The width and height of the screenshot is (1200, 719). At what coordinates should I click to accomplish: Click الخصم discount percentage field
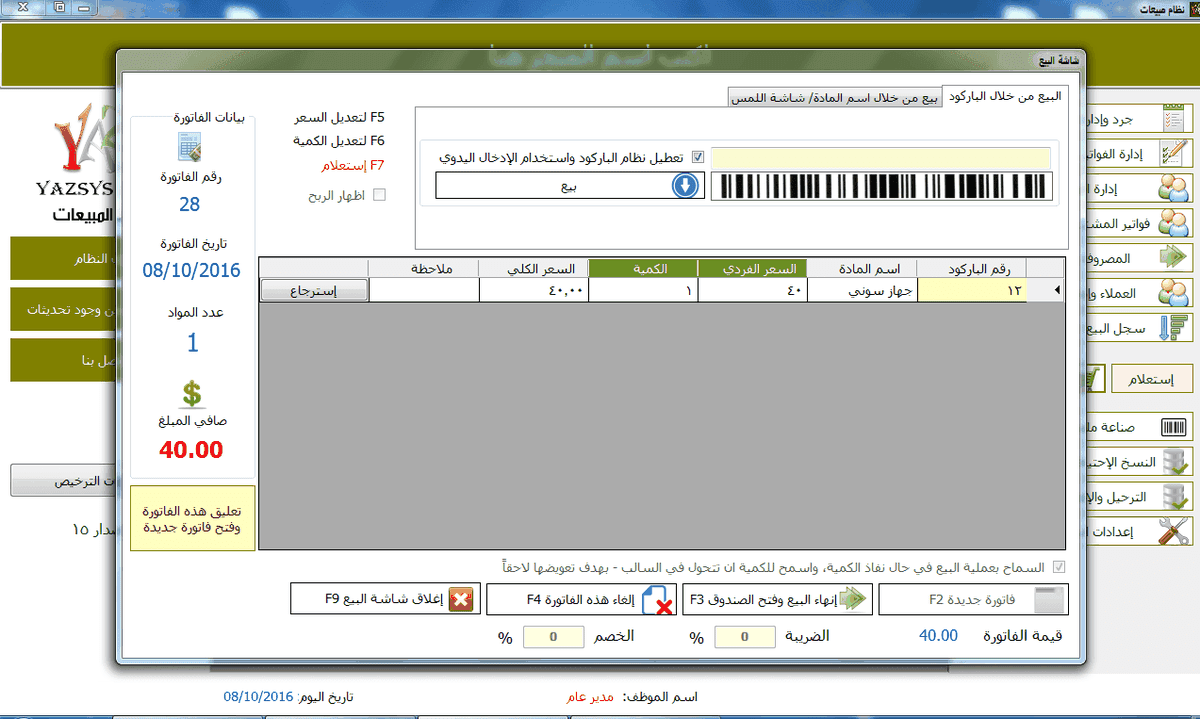pos(553,637)
